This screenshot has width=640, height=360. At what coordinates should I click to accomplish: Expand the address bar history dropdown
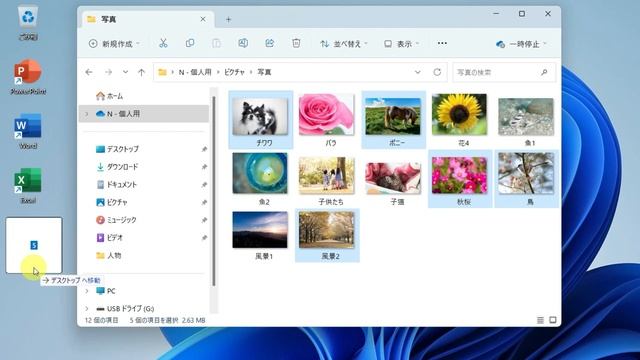click(x=418, y=72)
